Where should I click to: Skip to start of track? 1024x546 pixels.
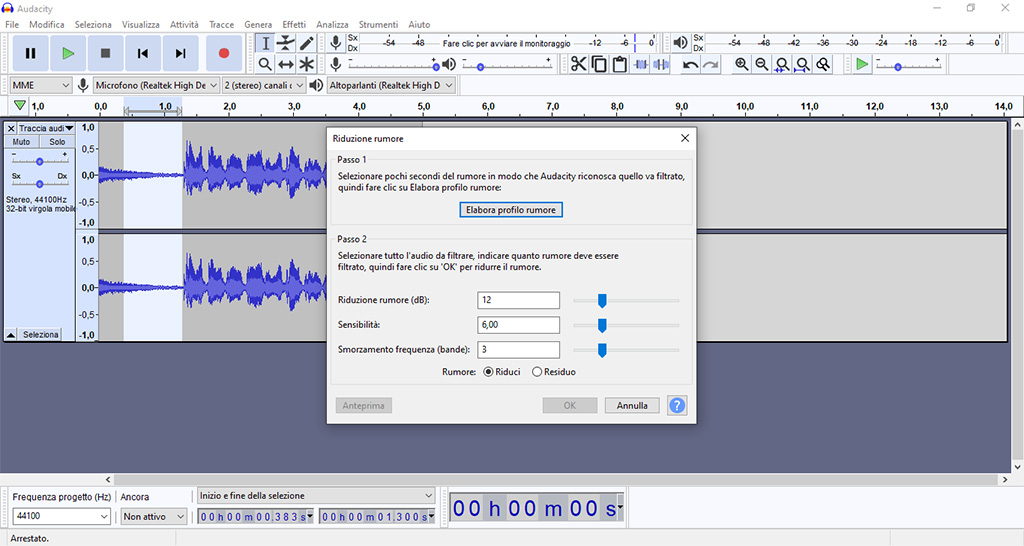[x=142, y=54]
